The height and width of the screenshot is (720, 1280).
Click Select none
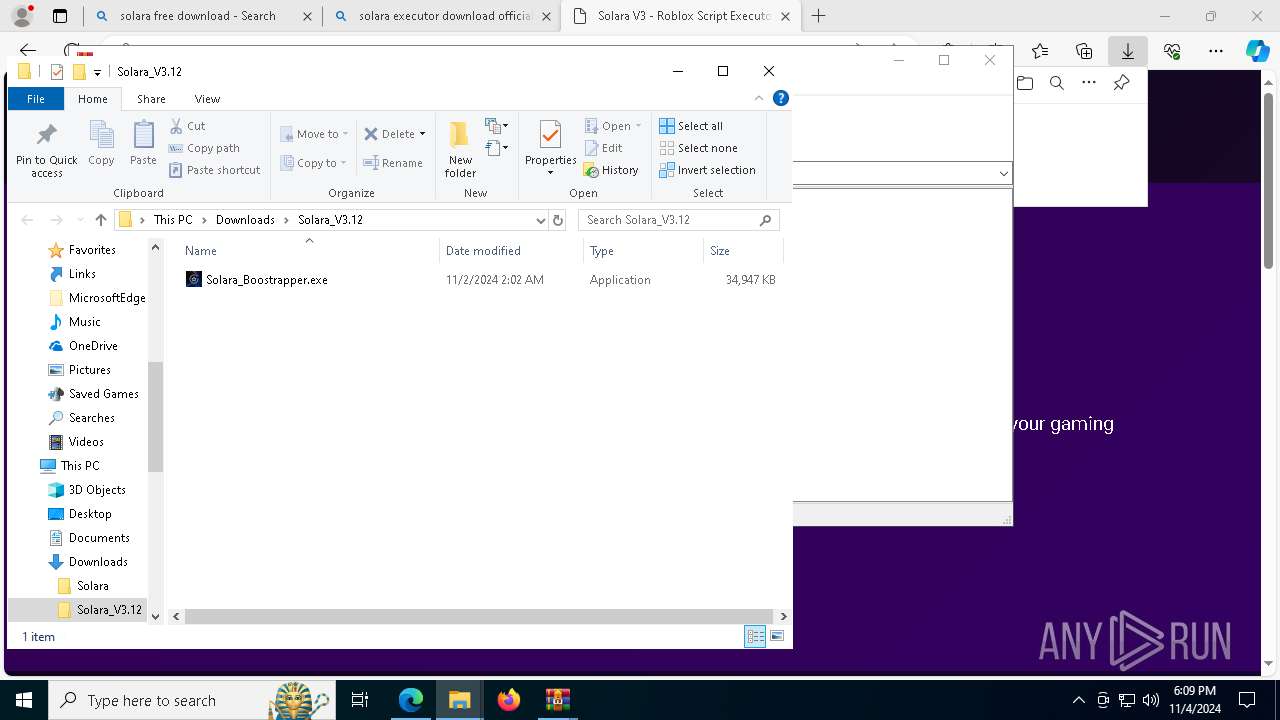698,148
